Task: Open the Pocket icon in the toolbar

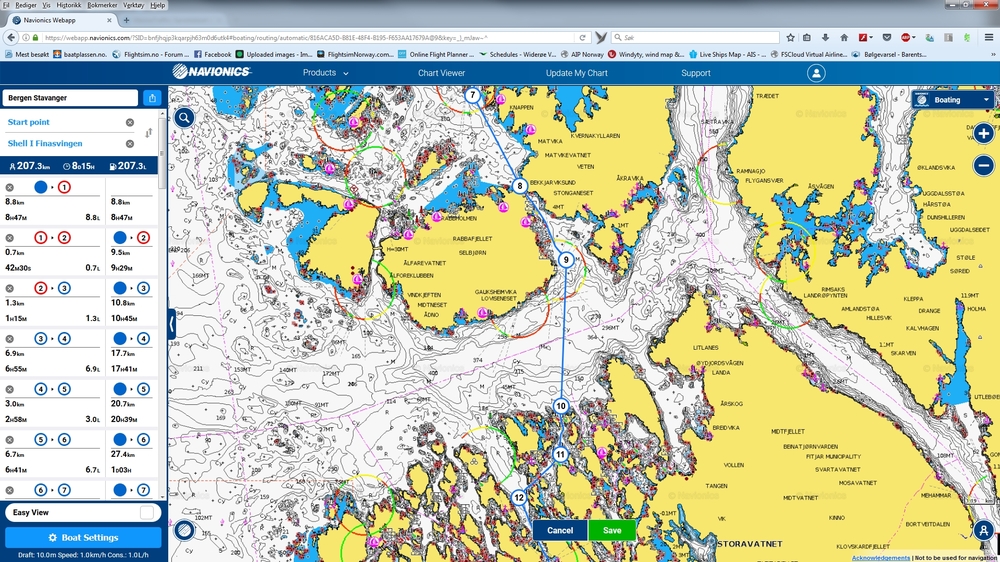Action: click(886, 38)
